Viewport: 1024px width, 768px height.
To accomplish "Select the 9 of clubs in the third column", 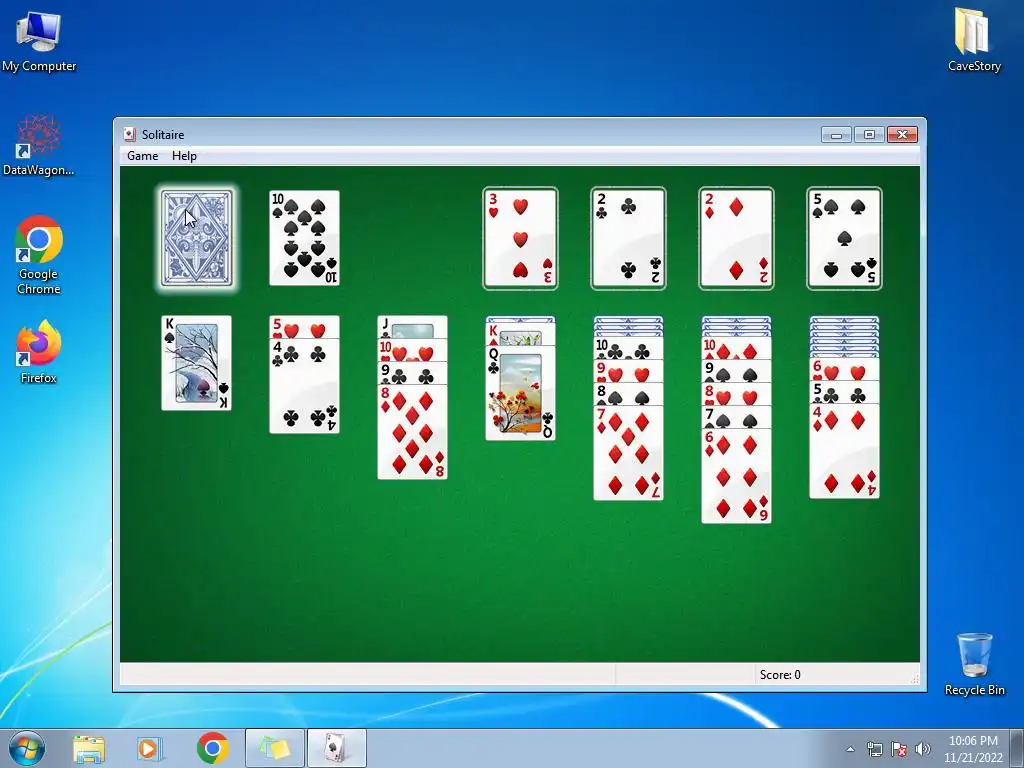I will pyautogui.click(x=412, y=374).
